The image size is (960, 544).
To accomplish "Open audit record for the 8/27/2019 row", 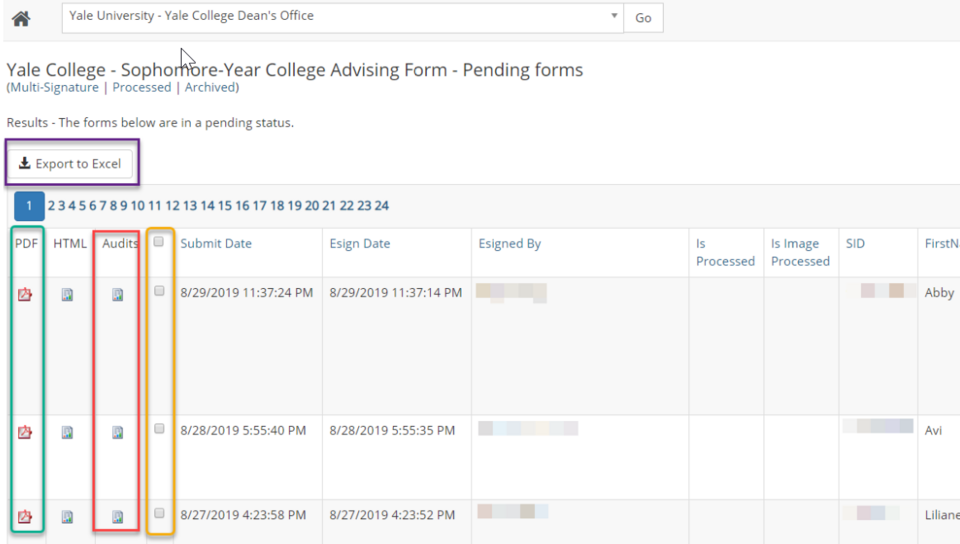I will [x=117, y=517].
